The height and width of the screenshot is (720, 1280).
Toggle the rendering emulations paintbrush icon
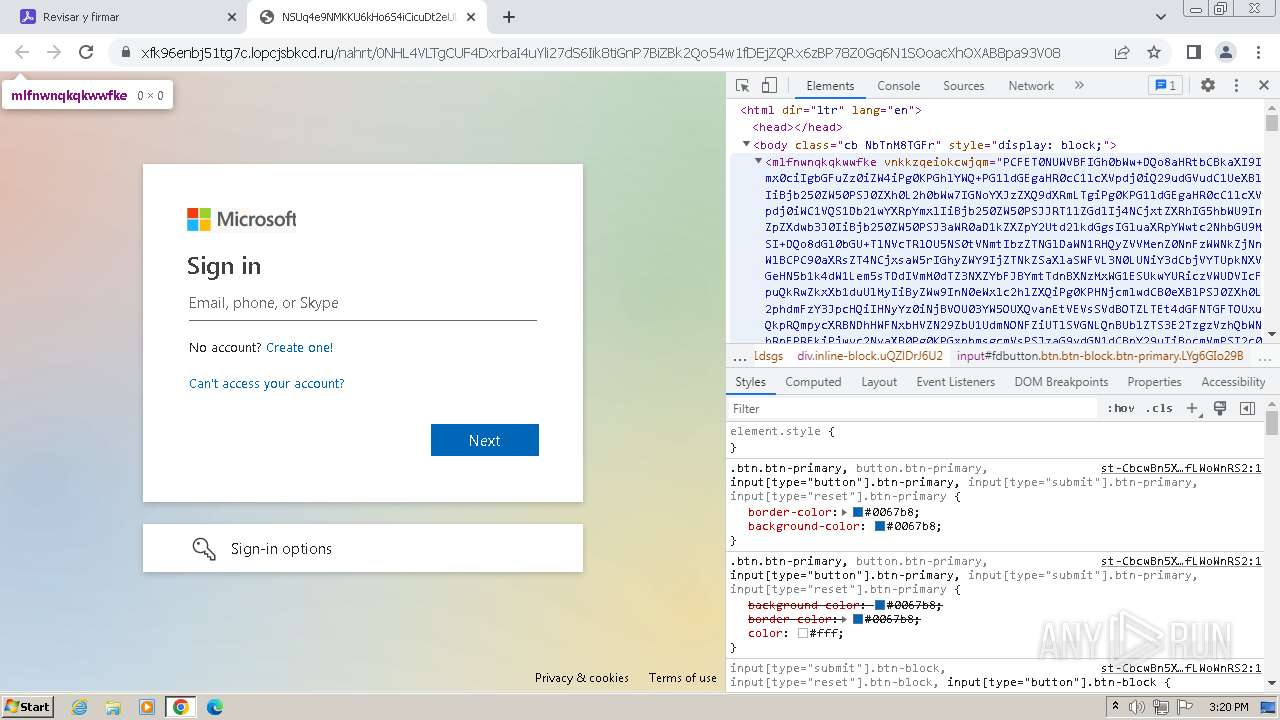1220,408
